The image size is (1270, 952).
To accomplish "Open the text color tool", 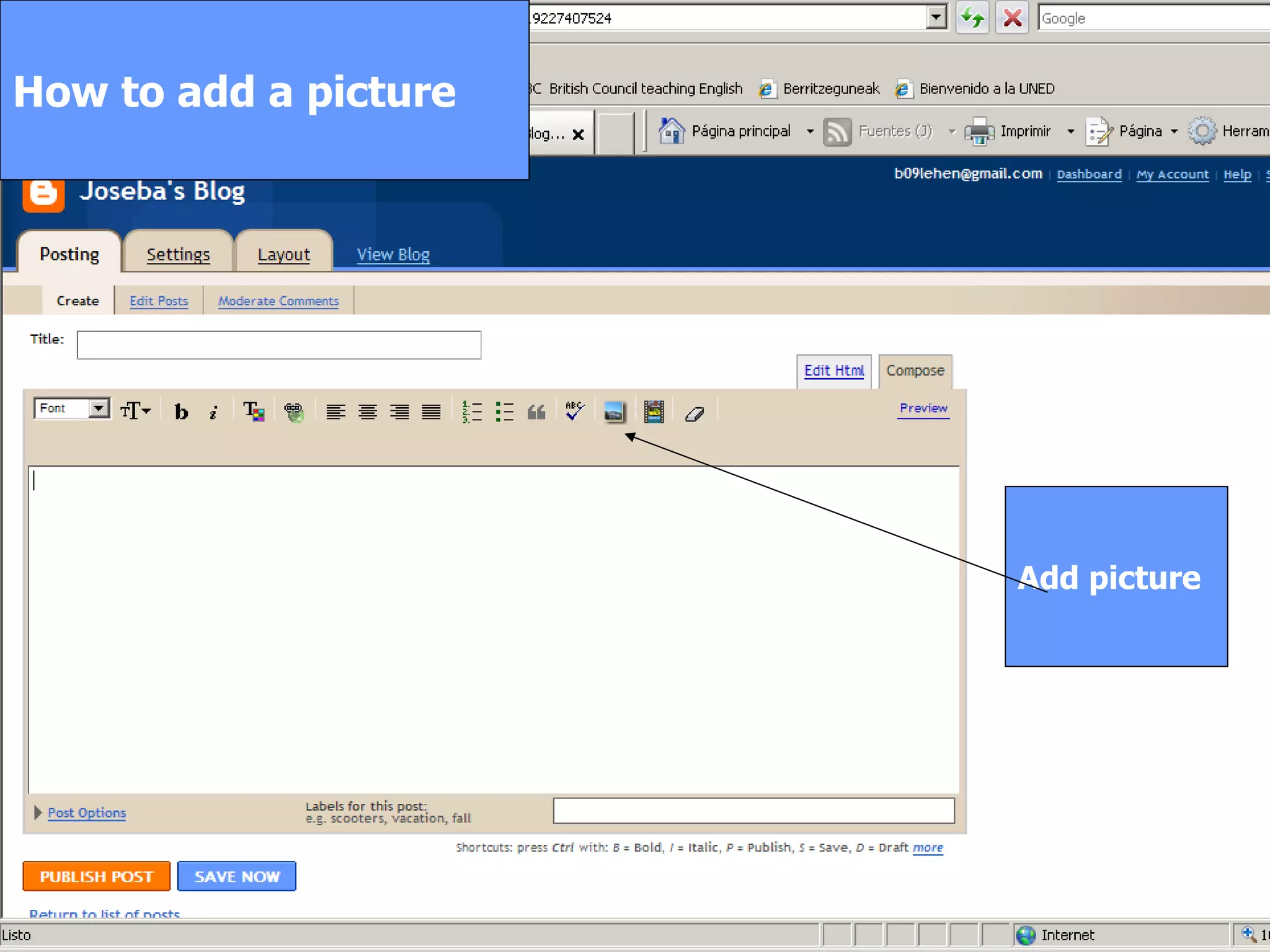I will [254, 412].
